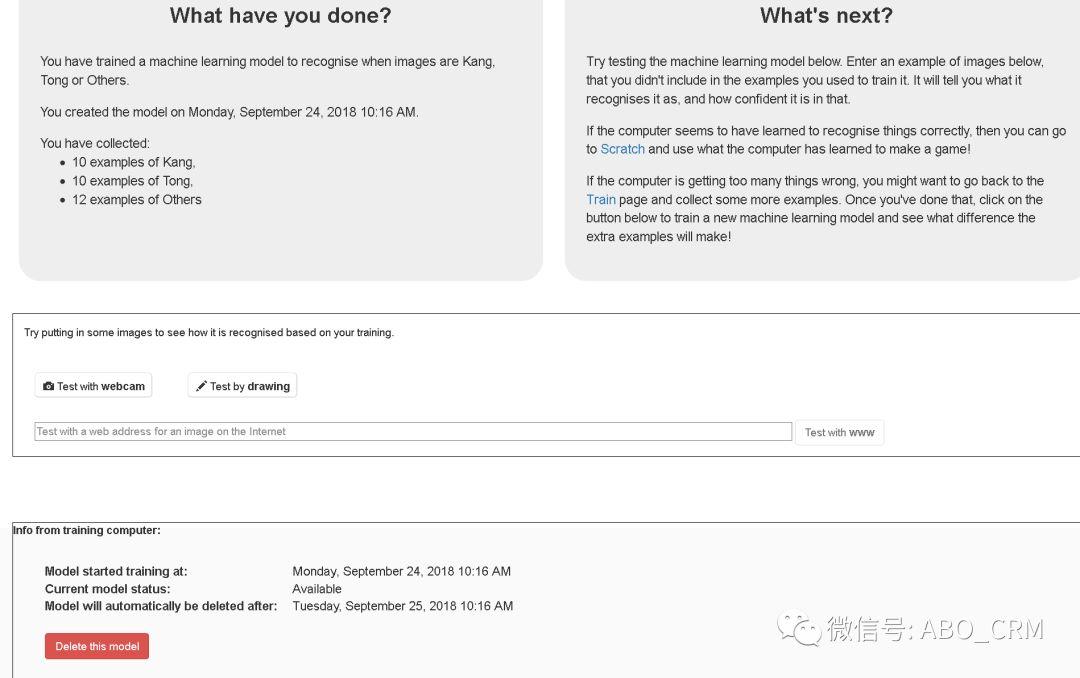Select the 10 examples of Tong item
This screenshot has width=1080, height=678.
point(132,181)
